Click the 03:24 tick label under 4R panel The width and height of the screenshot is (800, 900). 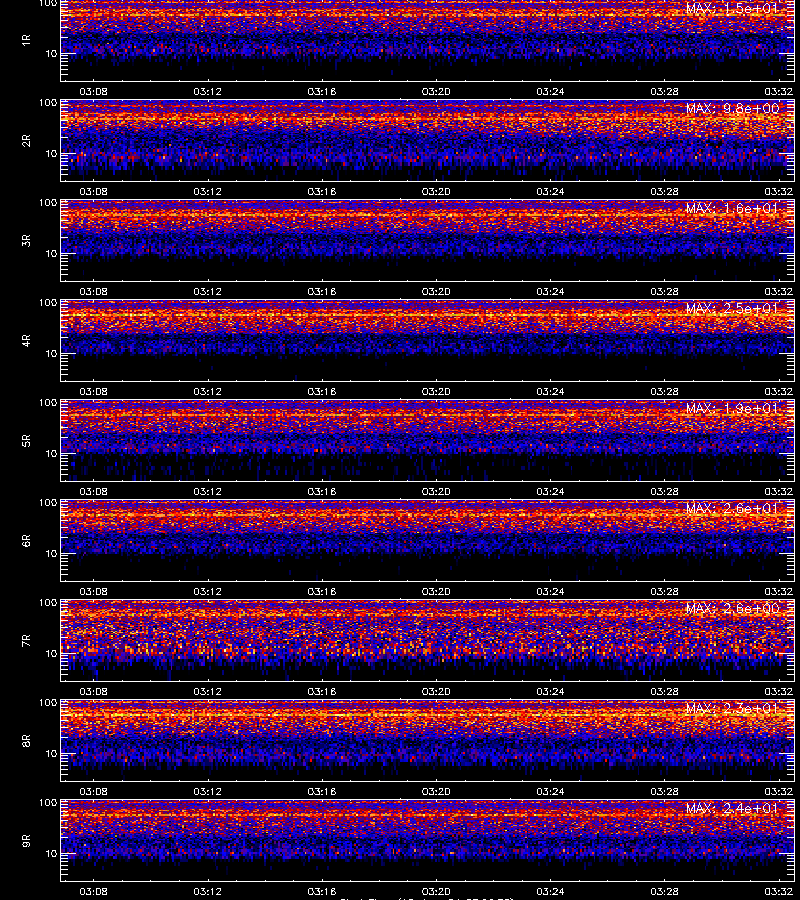[x=550, y=391]
